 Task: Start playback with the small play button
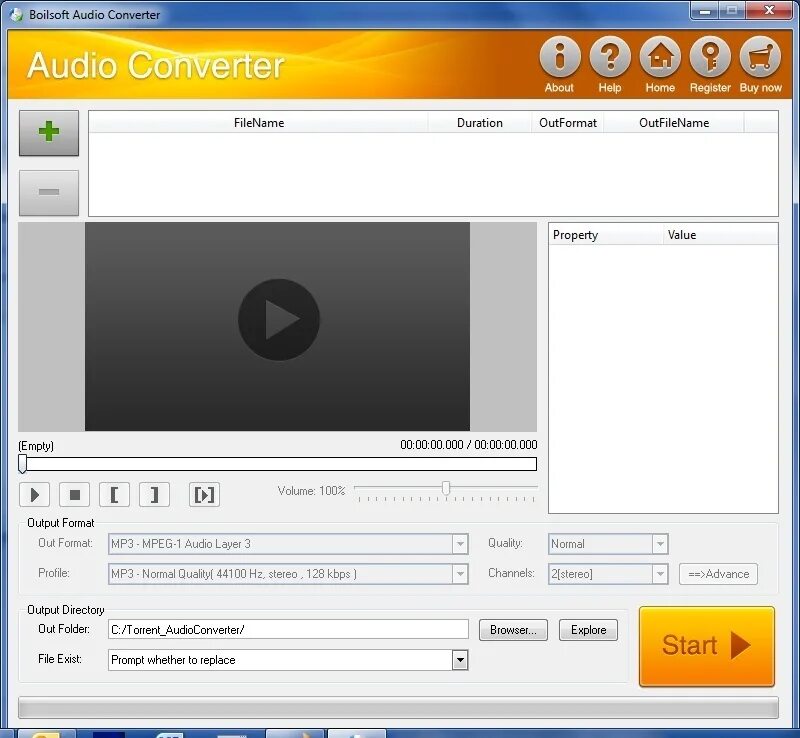pos(34,495)
